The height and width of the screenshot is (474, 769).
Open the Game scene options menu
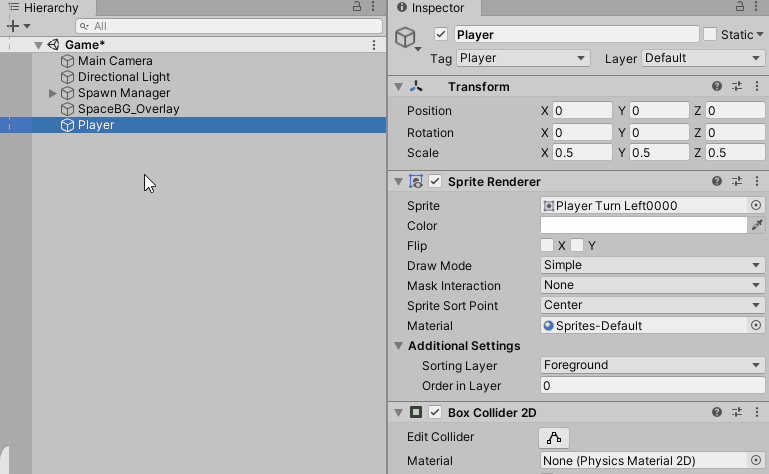(374, 45)
